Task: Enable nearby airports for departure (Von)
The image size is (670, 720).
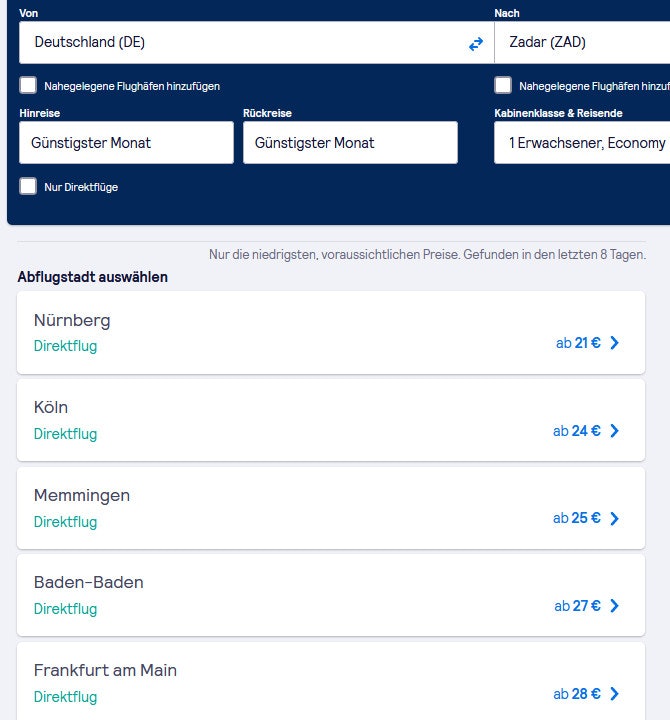Action: (x=28, y=86)
